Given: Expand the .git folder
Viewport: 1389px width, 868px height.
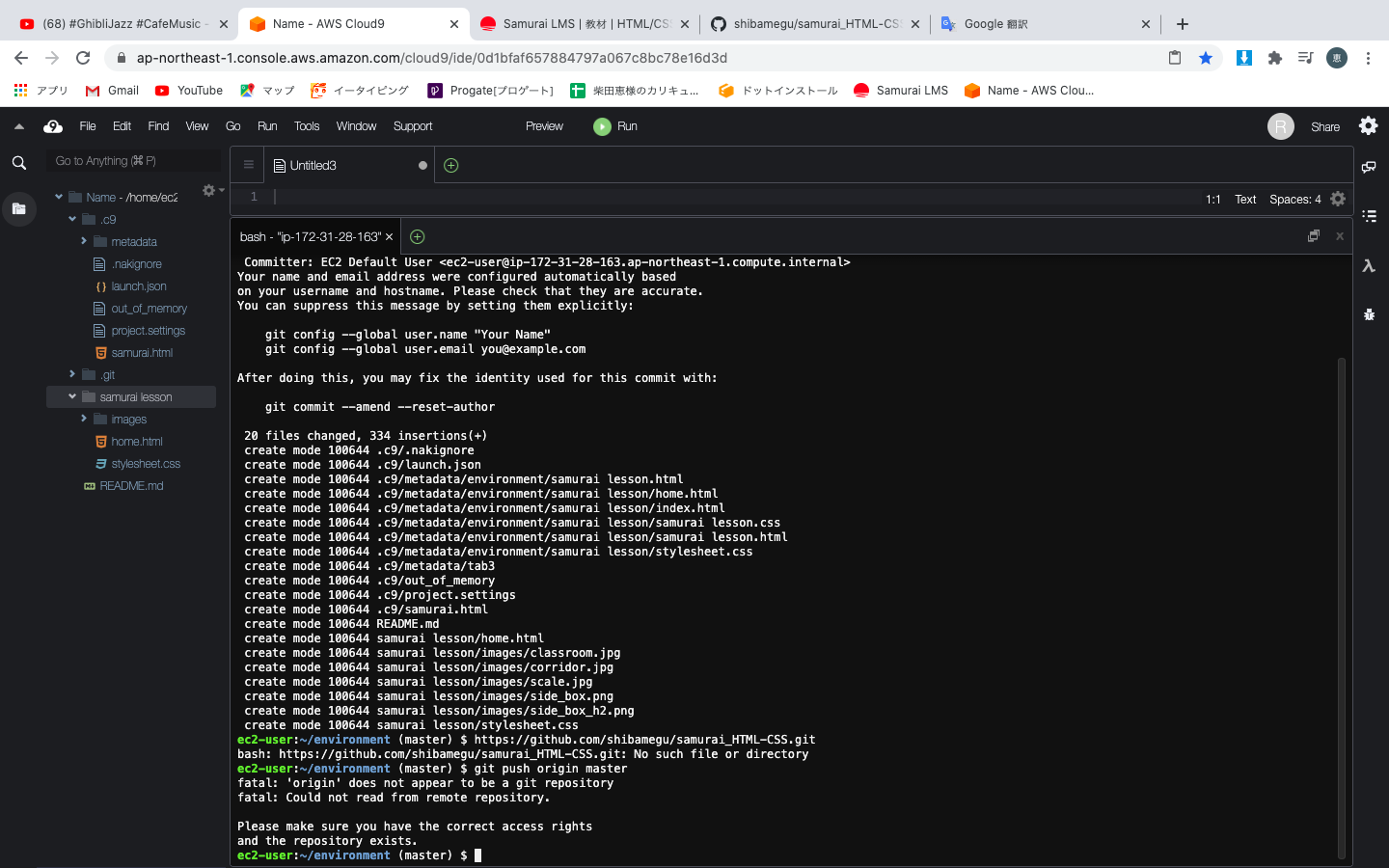Looking at the screenshot, I should point(71,374).
